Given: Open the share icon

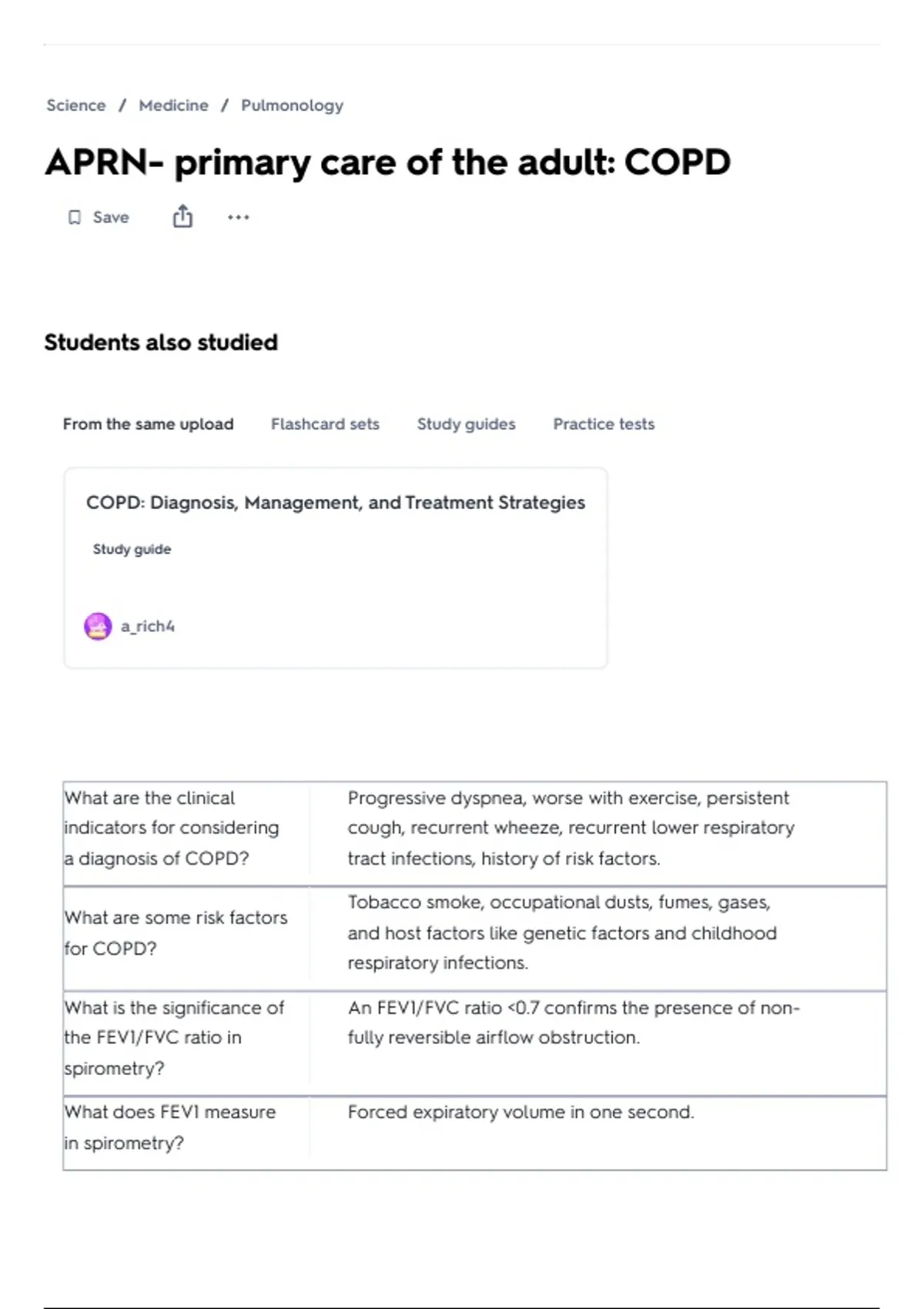Looking at the screenshot, I should coord(182,216).
